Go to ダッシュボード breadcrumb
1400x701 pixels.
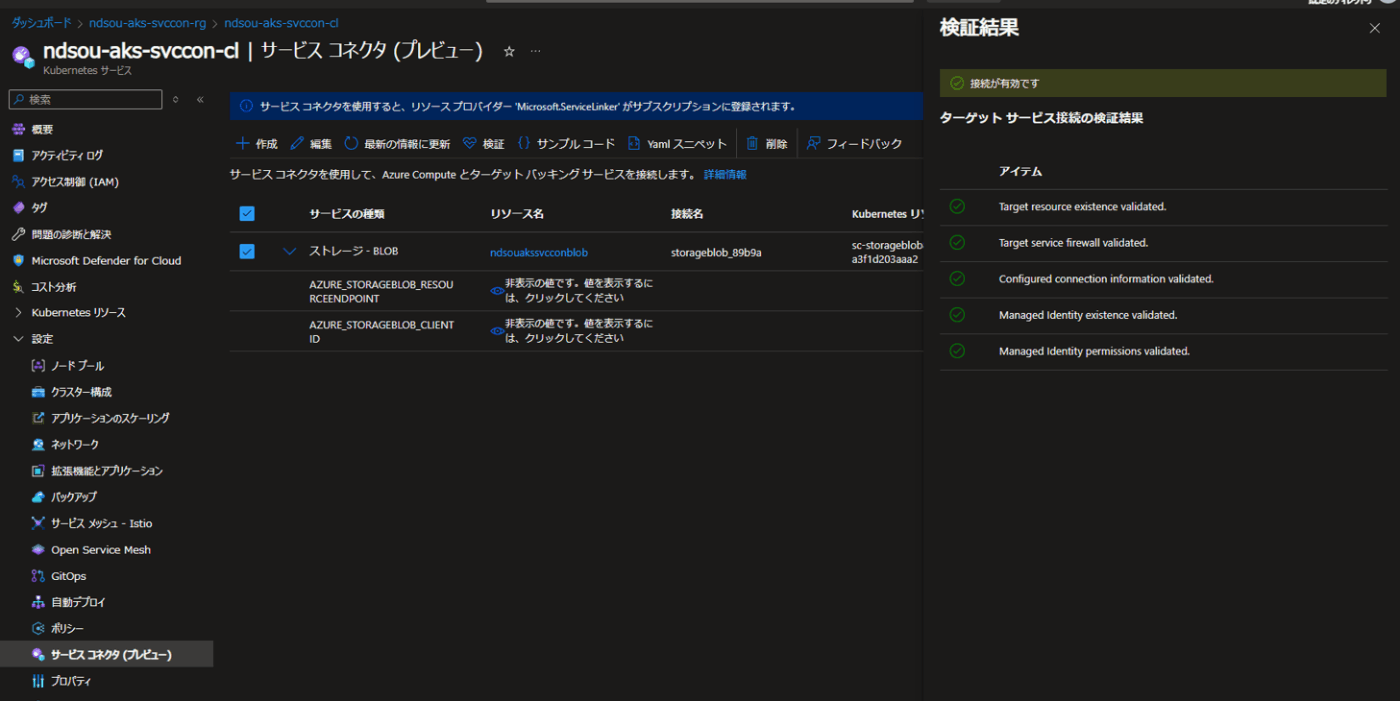click(x=41, y=23)
